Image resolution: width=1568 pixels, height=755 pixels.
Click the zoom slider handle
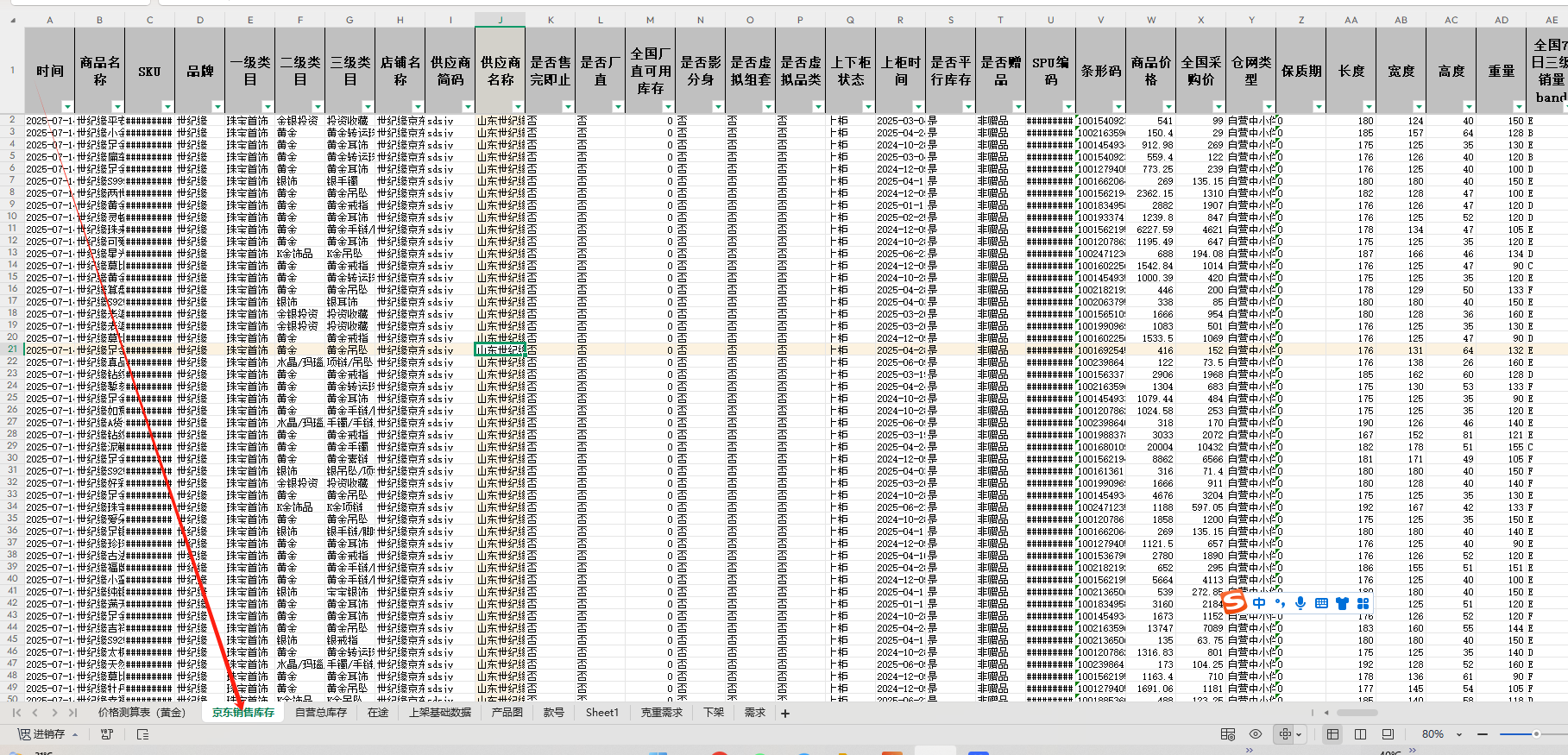point(1536,734)
